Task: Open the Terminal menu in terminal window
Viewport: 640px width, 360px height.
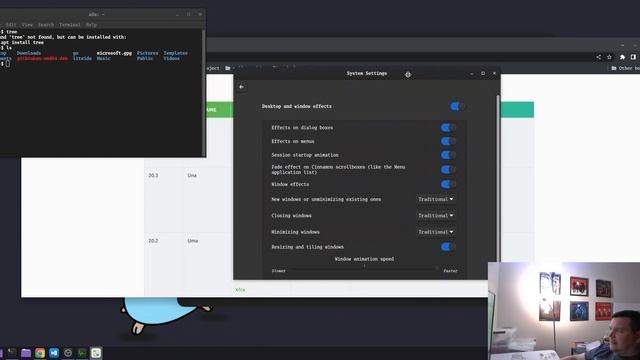Action: coord(69,25)
